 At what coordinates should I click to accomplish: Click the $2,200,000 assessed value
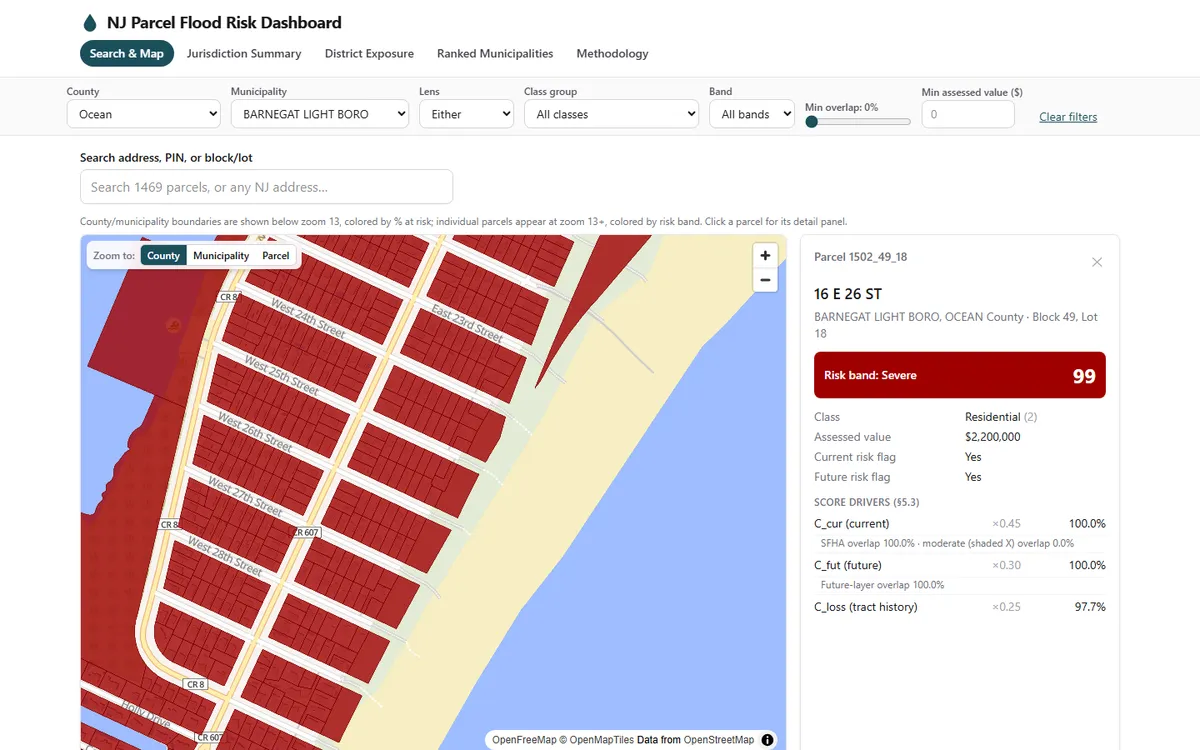coord(993,437)
